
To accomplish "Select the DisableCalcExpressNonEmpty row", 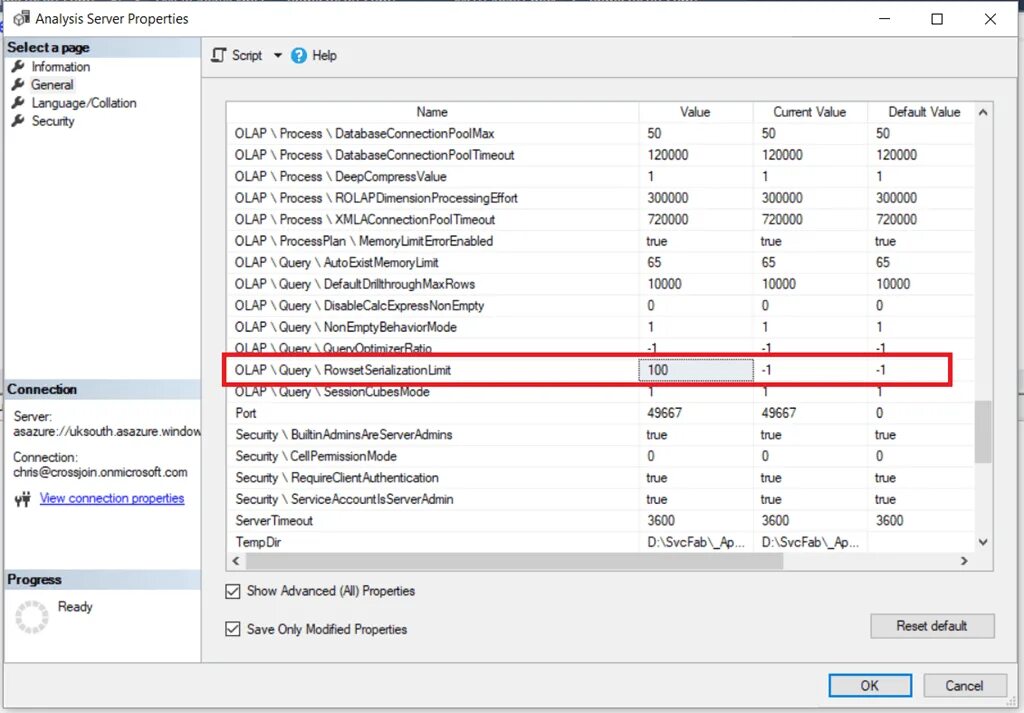I will [600, 306].
